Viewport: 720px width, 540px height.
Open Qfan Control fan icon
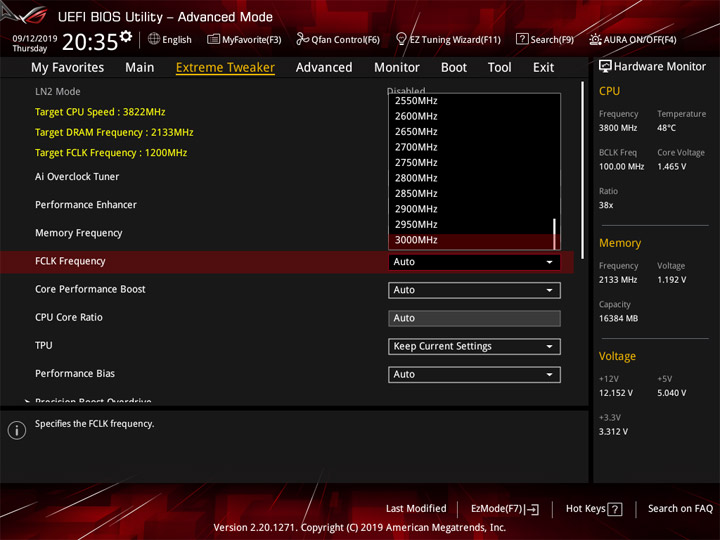(x=302, y=39)
